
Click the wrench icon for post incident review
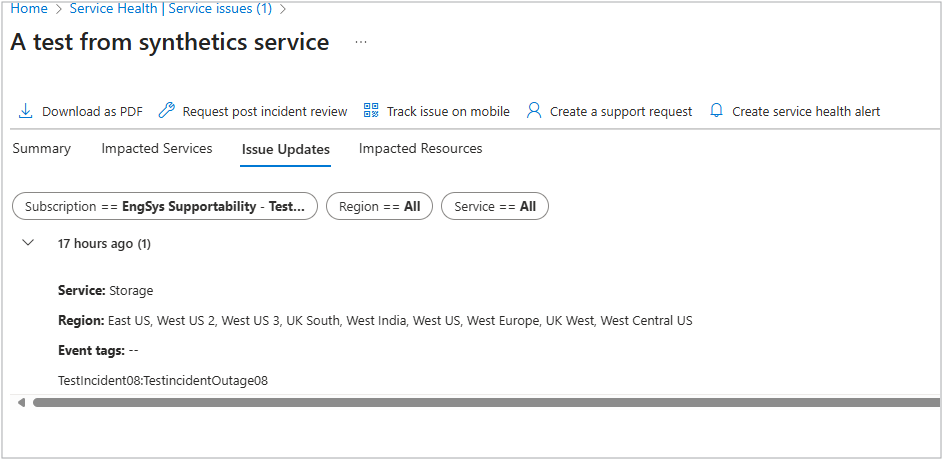click(x=167, y=111)
